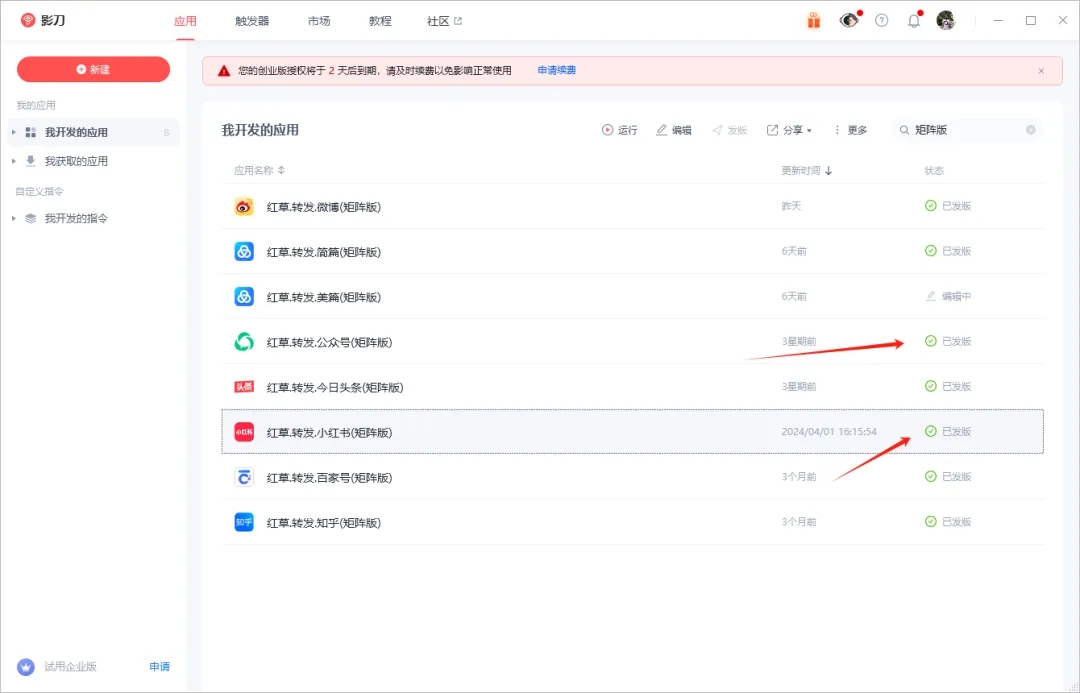Image resolution: width=1080 pixels, height=693 pixels.
Task: Click the eye mascot icon in header
Action: [849, 20]
